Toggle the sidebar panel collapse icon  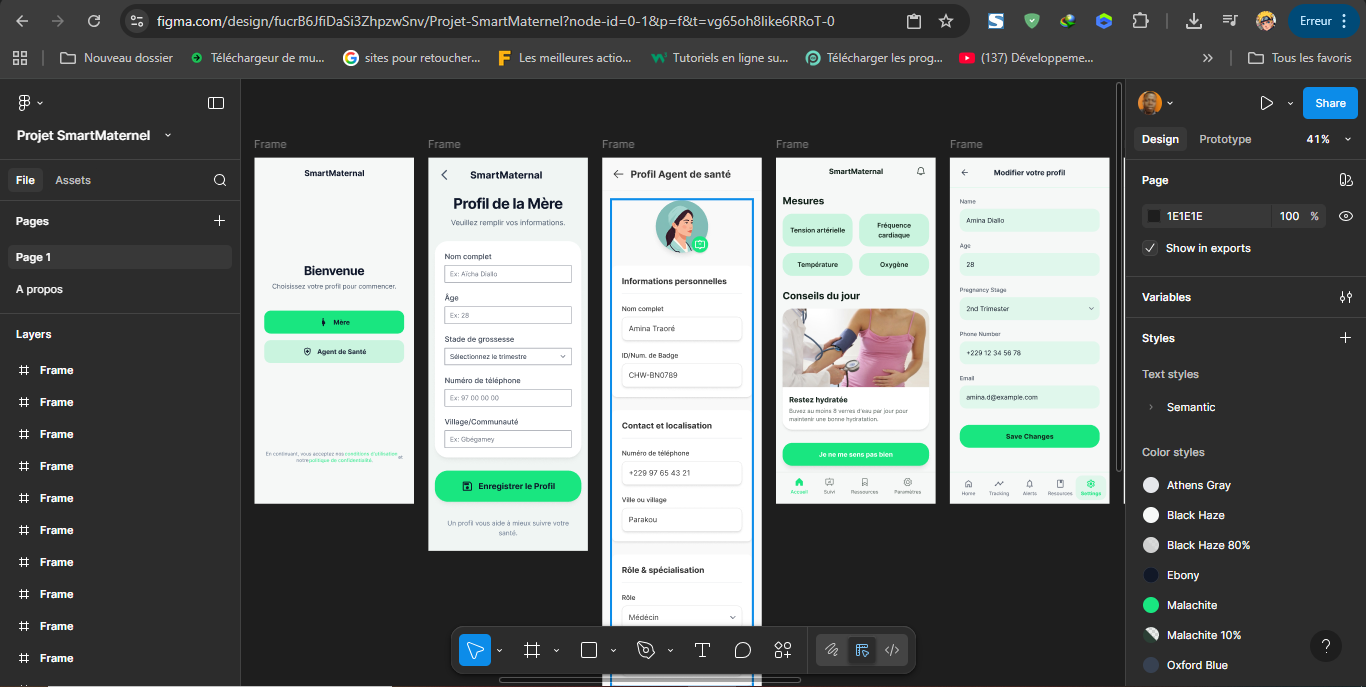[x=216, y=103]
